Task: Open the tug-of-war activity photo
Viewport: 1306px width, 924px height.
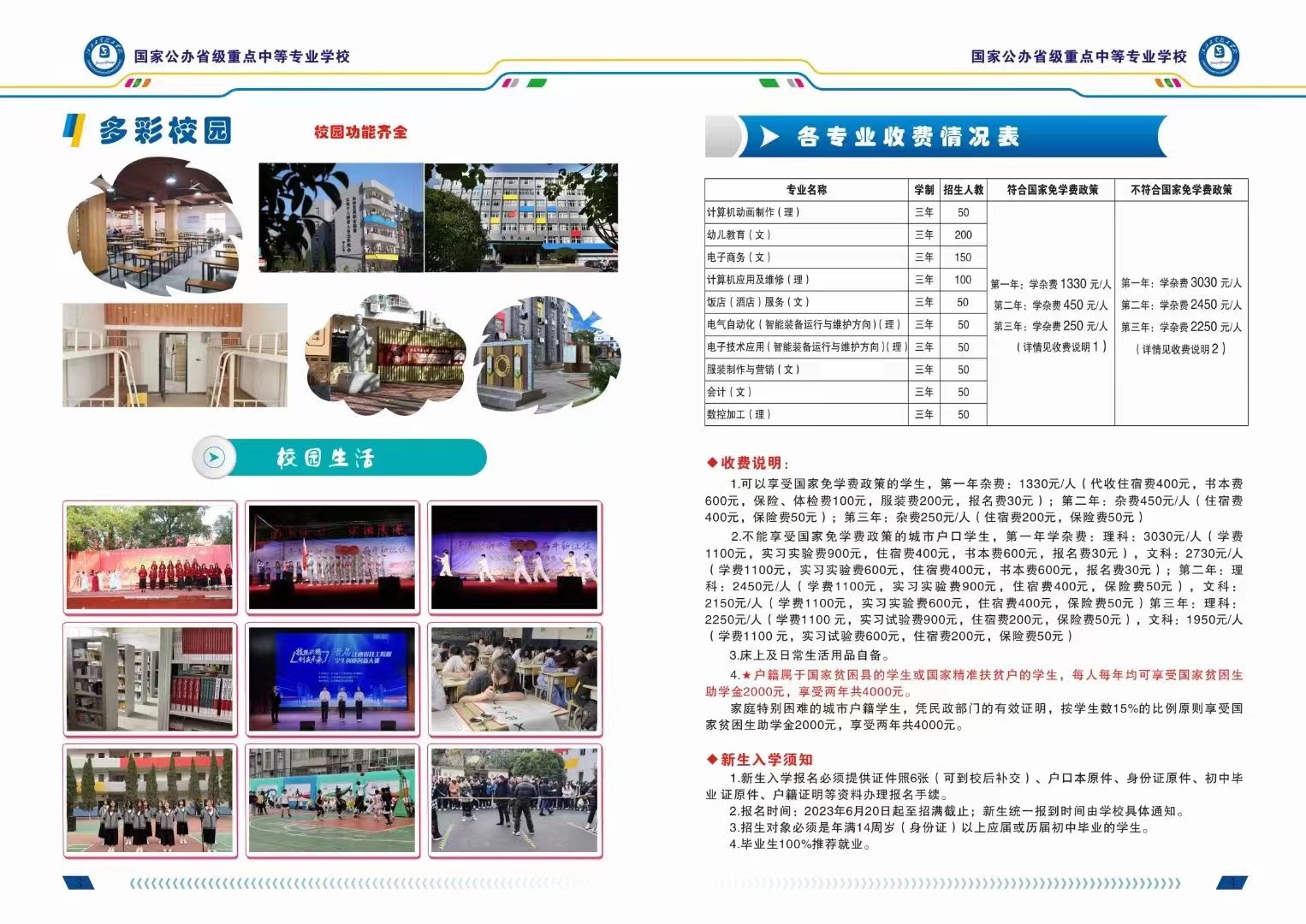Action: click(513, 800)
